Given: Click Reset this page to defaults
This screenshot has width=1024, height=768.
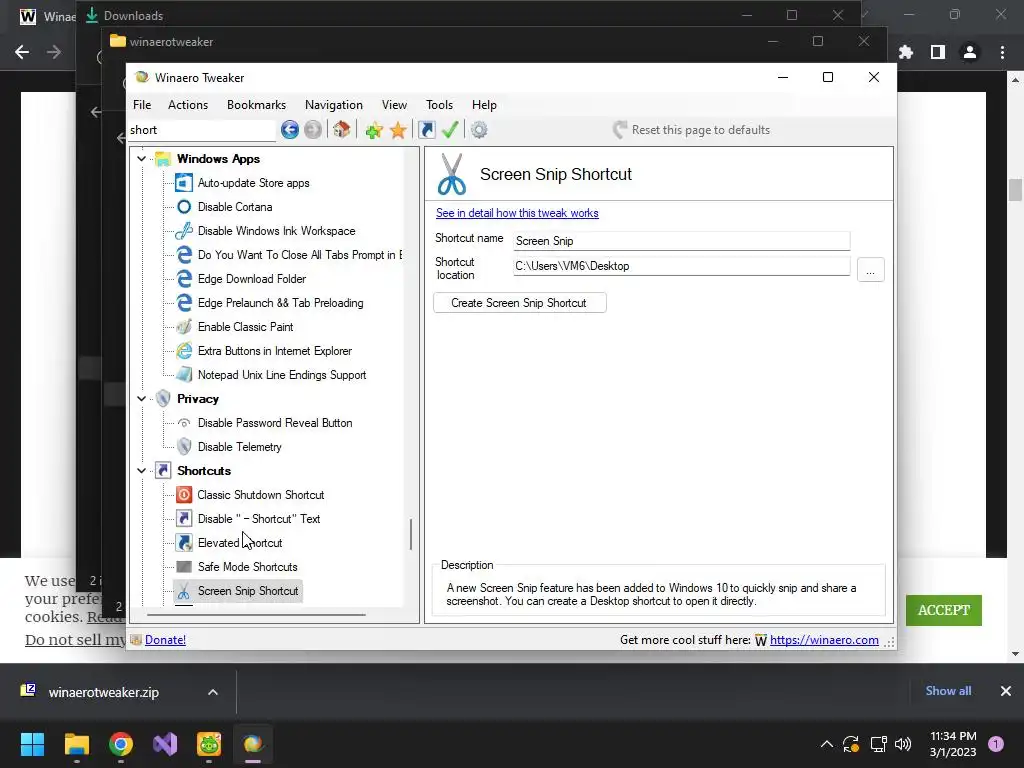Looking at the screenshot, I should 701,130.
